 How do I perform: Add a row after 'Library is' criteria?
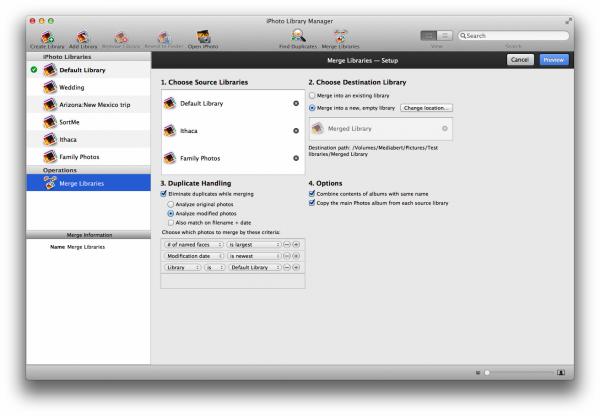[x=296, y=268]
